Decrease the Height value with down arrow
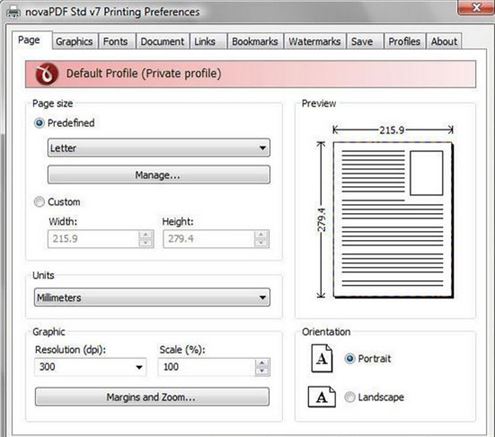The image size is (495, 437). pyautogui.click(x=261, y=243)
